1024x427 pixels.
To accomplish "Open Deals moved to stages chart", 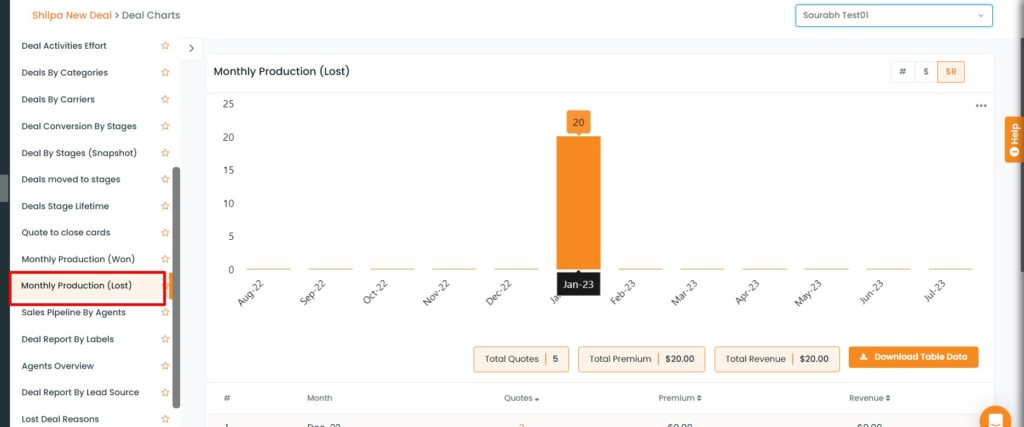I will pyautogui.click(x=71, y=180).
